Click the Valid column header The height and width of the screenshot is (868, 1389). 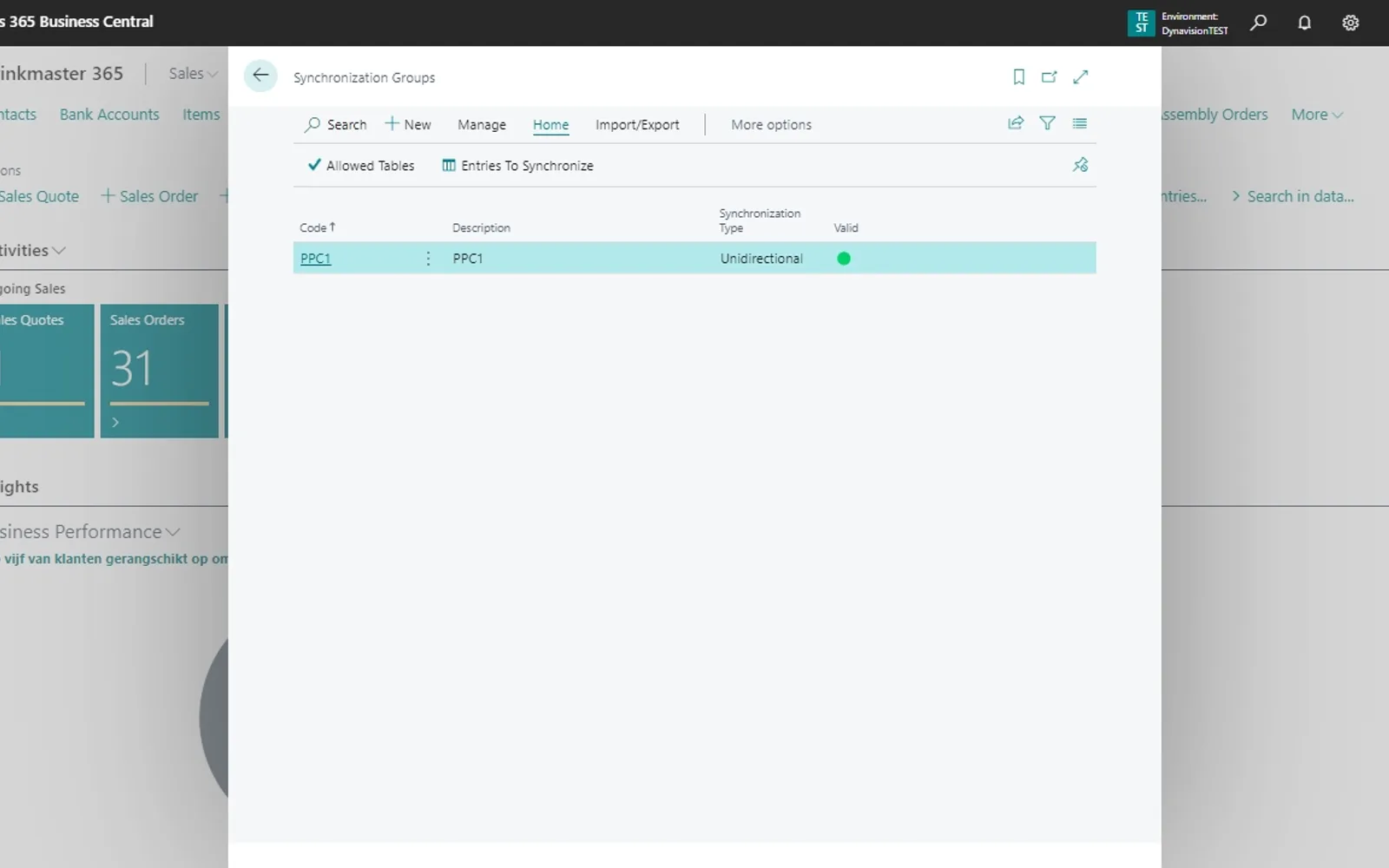pyautogui.click(x=846, y=228)
